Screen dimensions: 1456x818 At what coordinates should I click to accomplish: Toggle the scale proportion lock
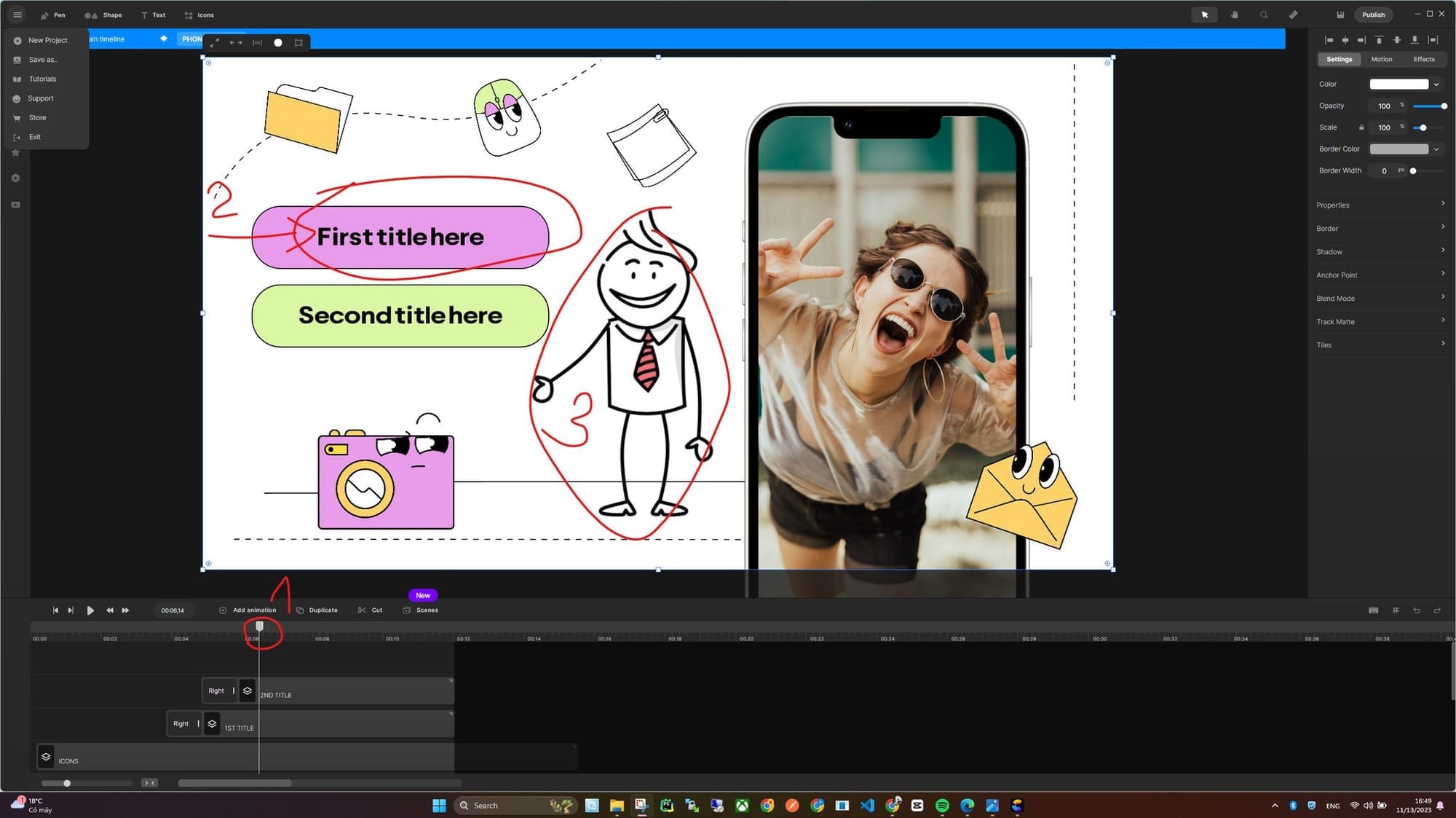[1361, 127]
